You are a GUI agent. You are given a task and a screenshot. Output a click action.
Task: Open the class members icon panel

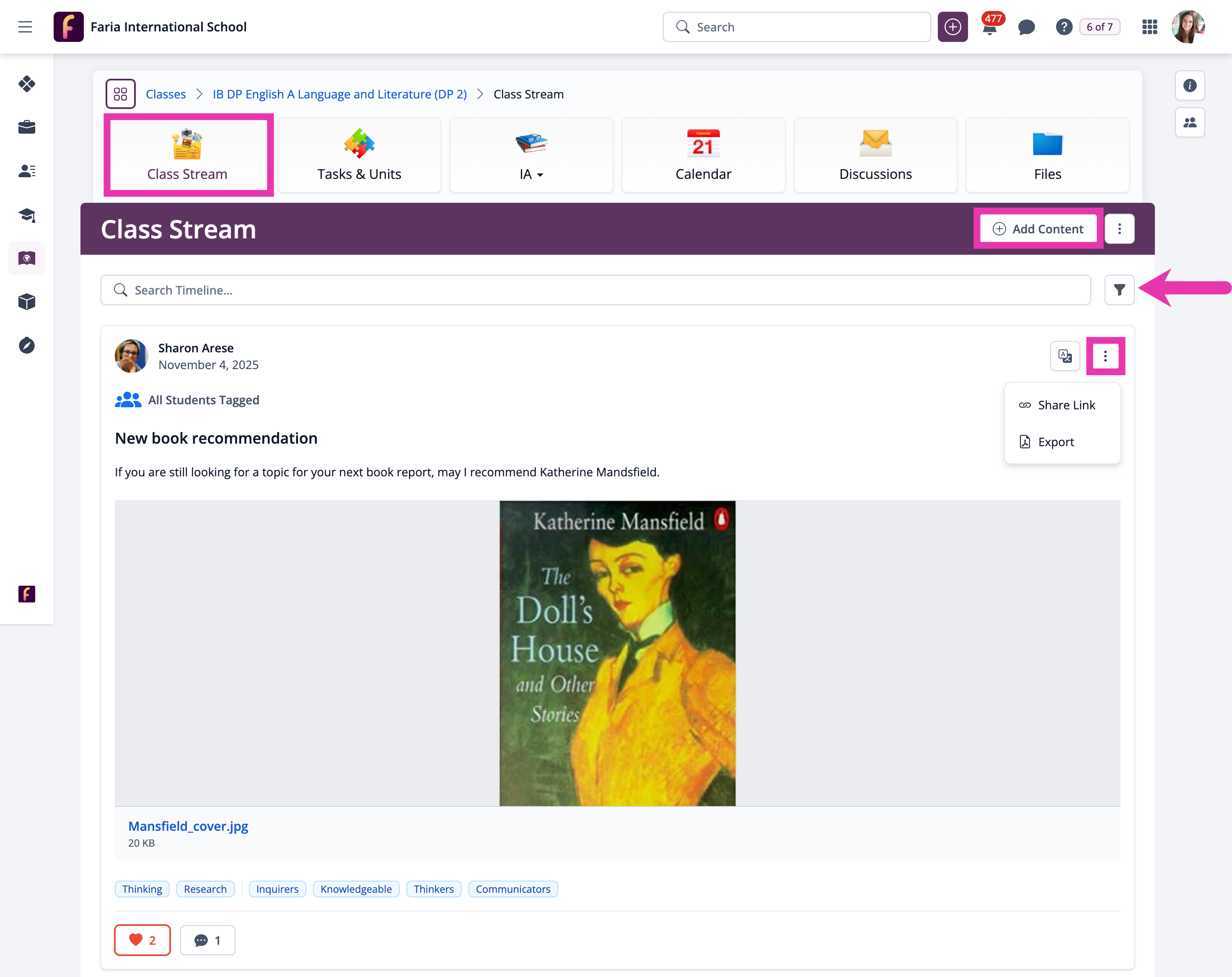1190,122
